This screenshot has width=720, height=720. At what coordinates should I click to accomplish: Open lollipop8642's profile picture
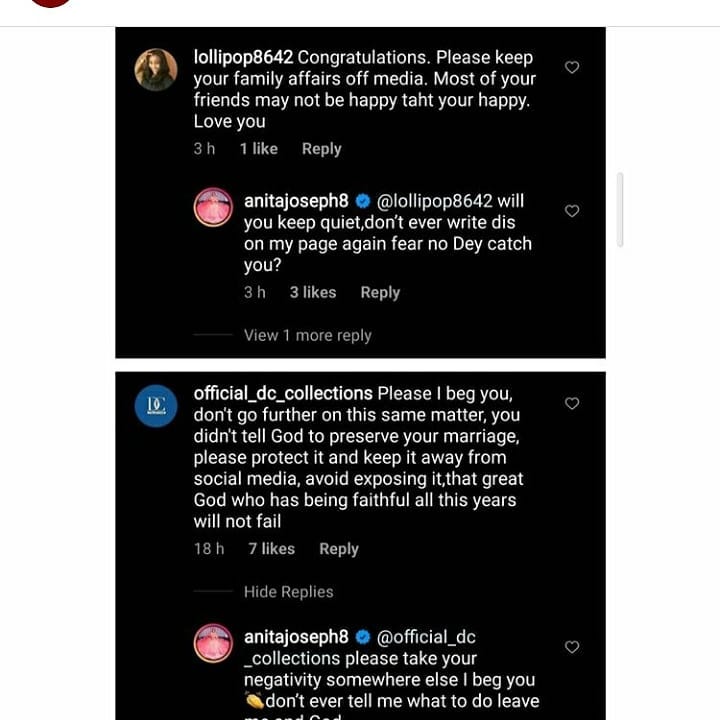click(x=156, y=69)
